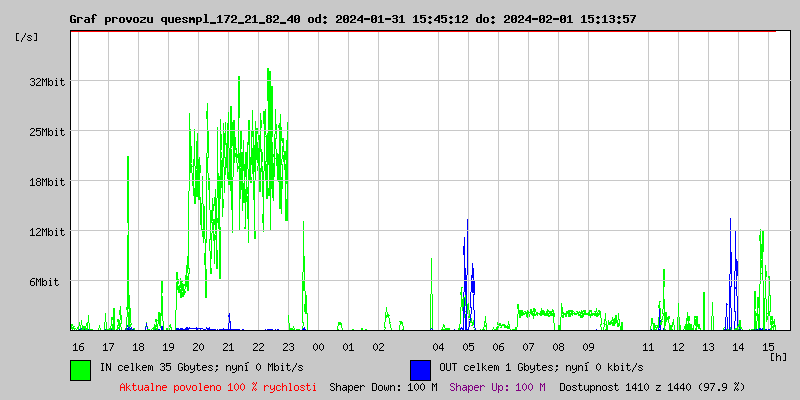Image resolution: width=800 pixels, height=400 pixels.
Task: Click the 18Mbit y-axis label
Action: click(47, 182)
